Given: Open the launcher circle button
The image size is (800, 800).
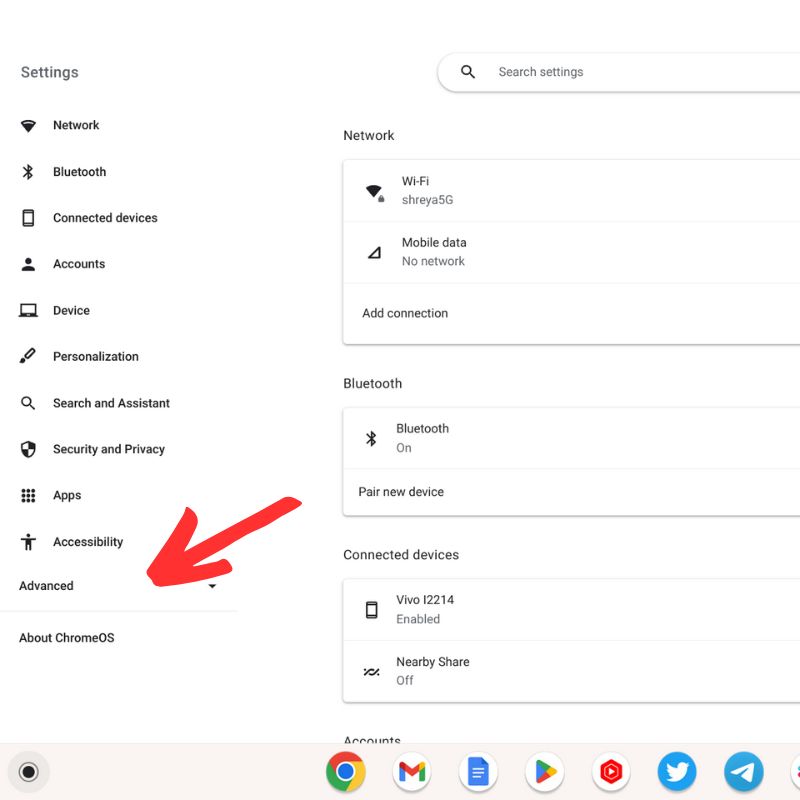Looking at the screenshot, I should [29, 772].
